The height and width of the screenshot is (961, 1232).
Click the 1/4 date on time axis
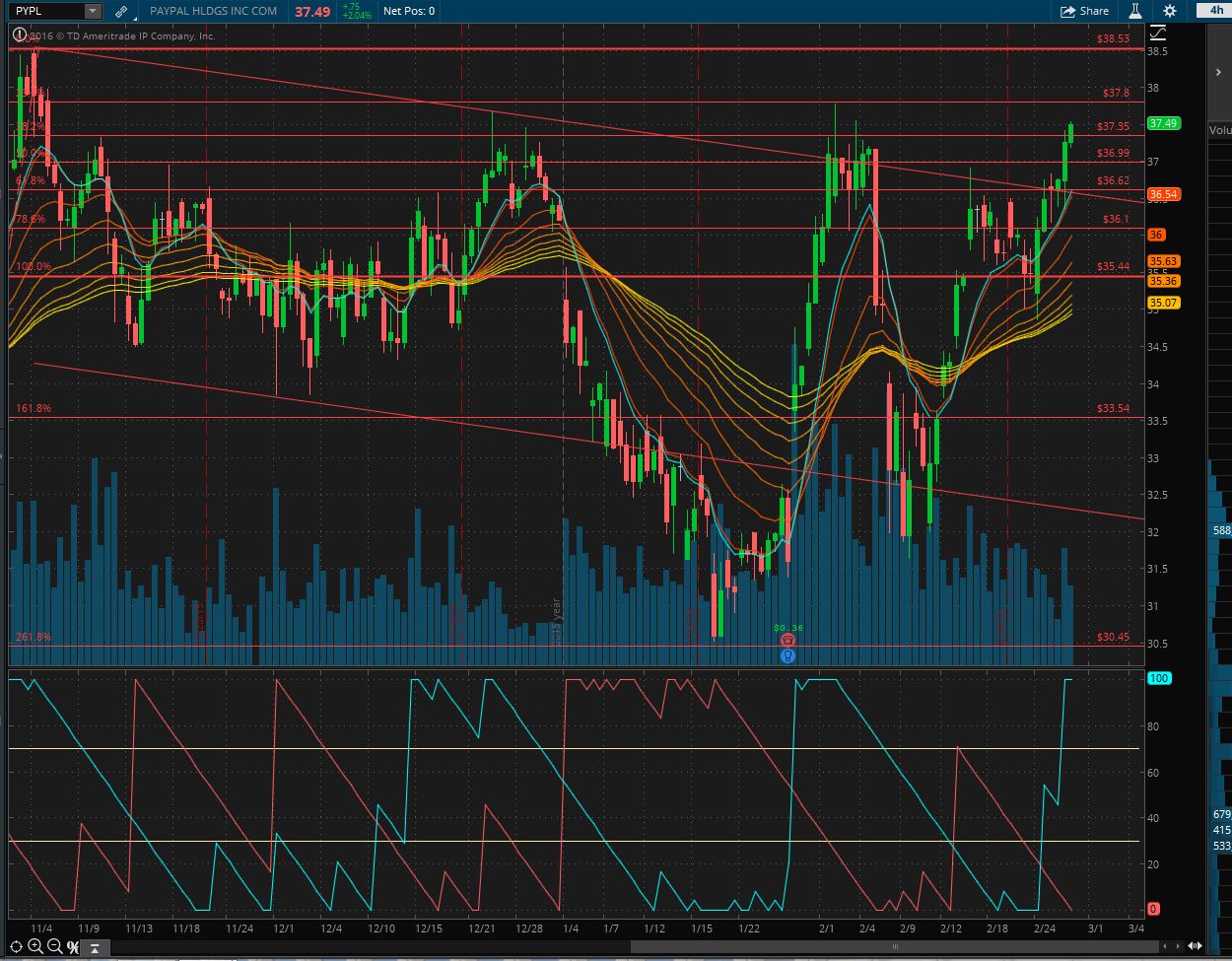point(570,928)
